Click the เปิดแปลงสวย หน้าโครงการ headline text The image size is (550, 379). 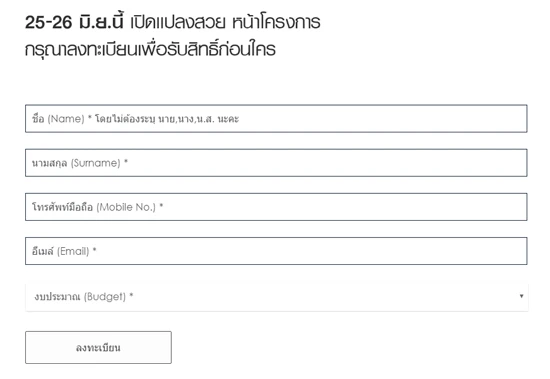pos(225,22)
